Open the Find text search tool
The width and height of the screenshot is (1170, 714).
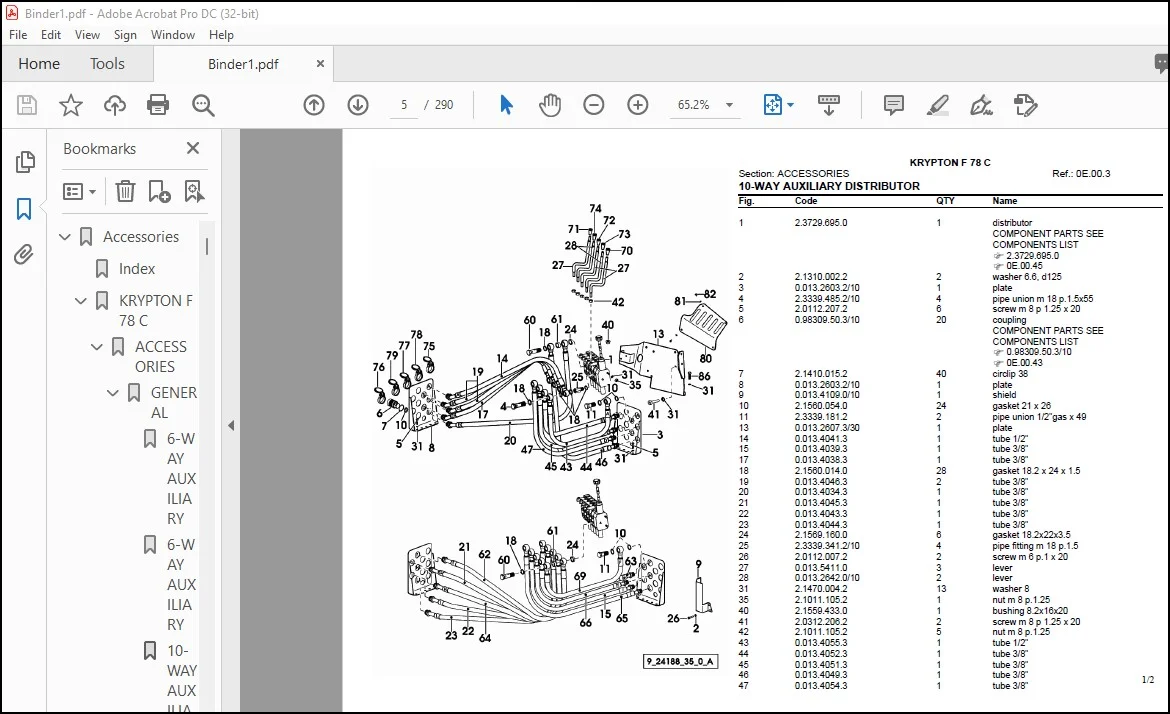tap(203, 105)
